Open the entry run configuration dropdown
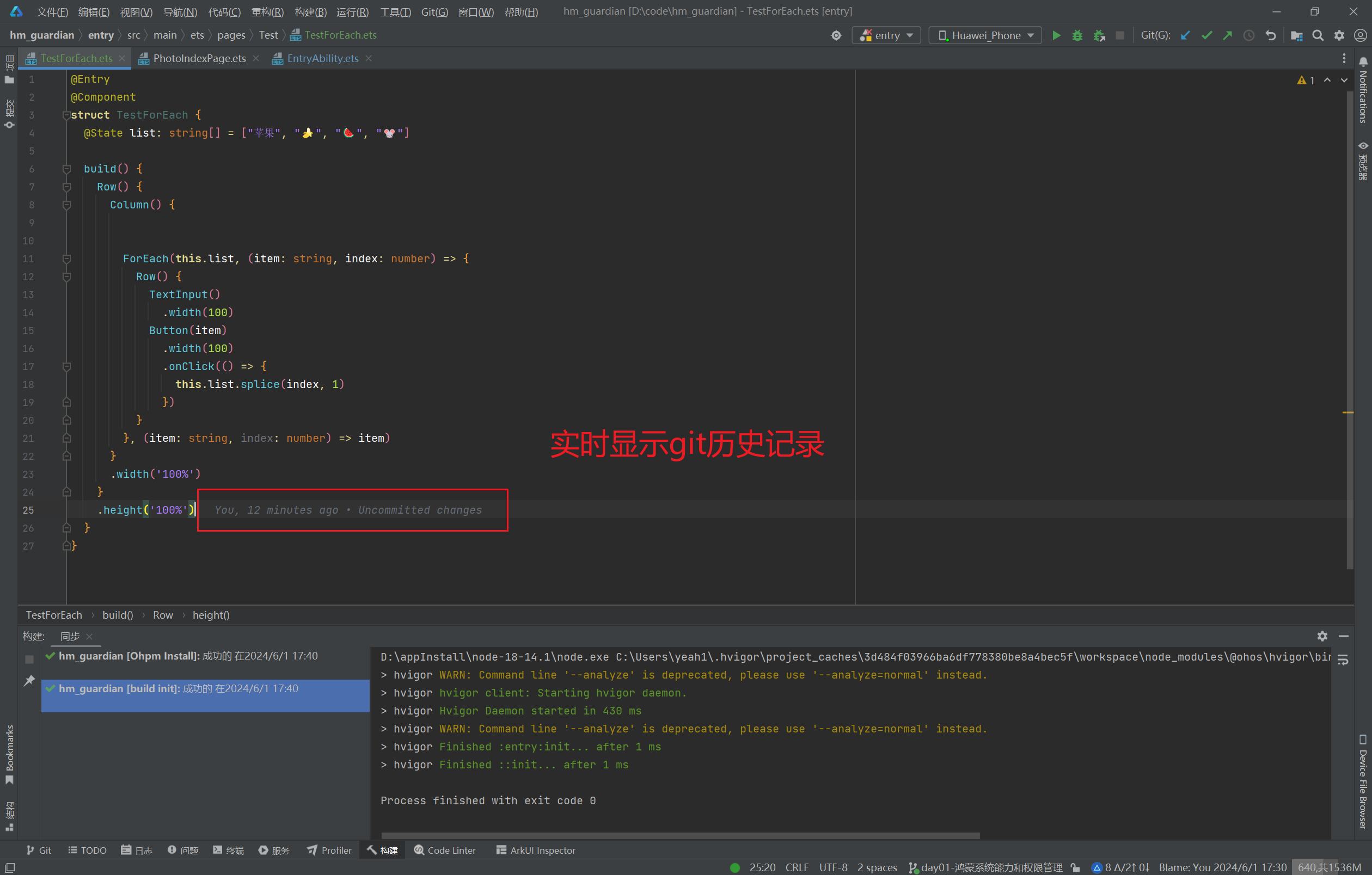 click(x=886, y=35)
